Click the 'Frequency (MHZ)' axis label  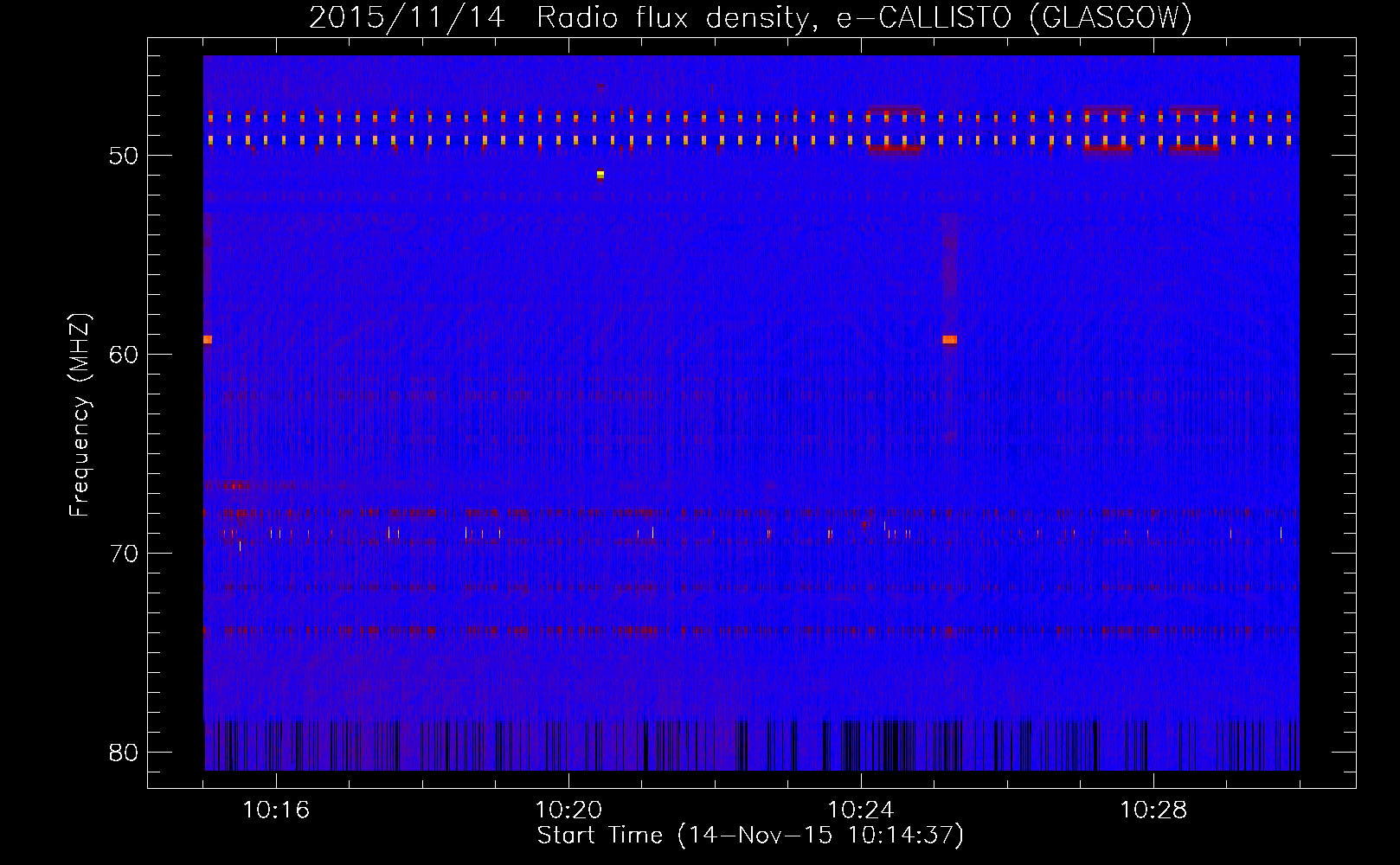coord(80,415)
